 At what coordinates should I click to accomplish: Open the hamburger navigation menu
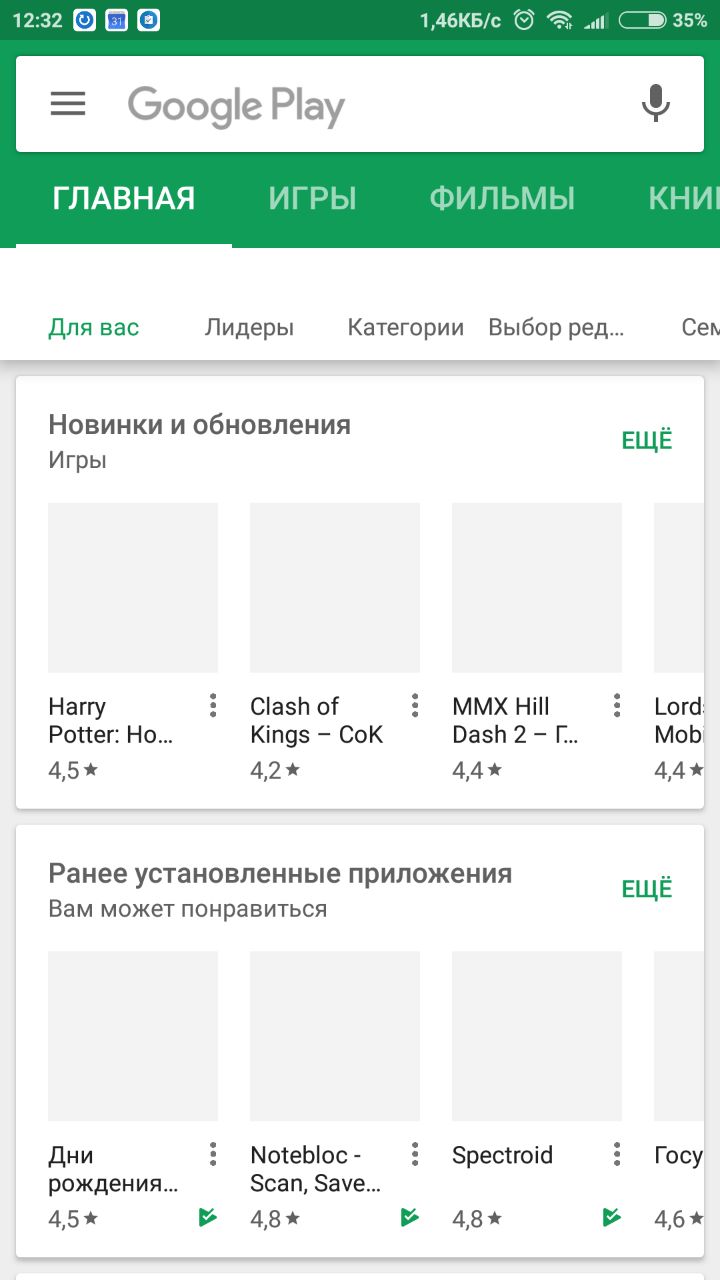click(x=68, y=104)
